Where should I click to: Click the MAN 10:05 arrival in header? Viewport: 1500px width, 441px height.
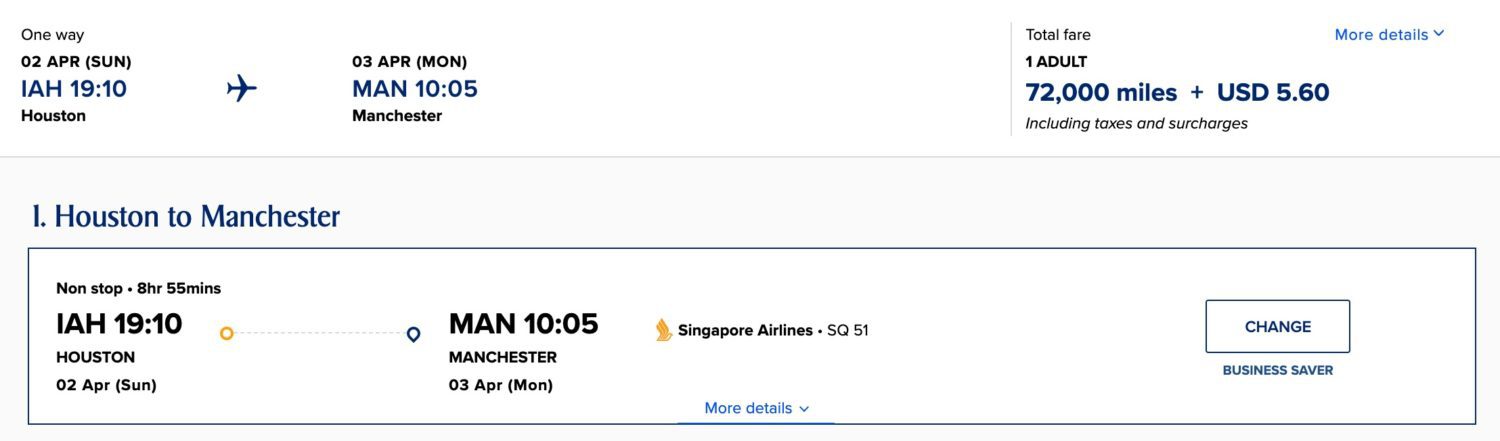[415, 89]
